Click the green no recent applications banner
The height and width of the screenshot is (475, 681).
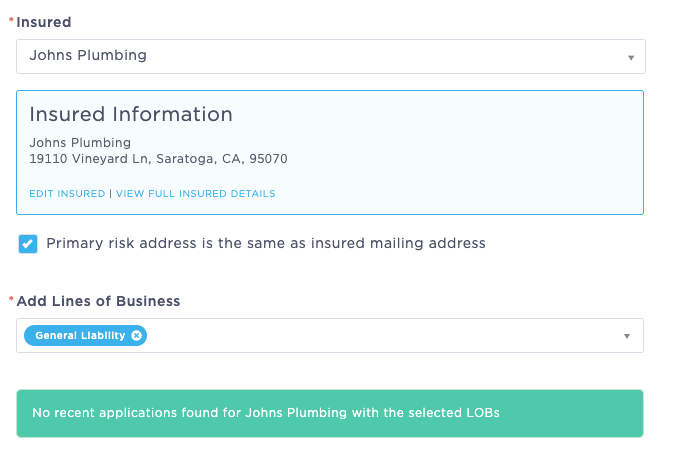pyautogui.click(x=330, y=413)
